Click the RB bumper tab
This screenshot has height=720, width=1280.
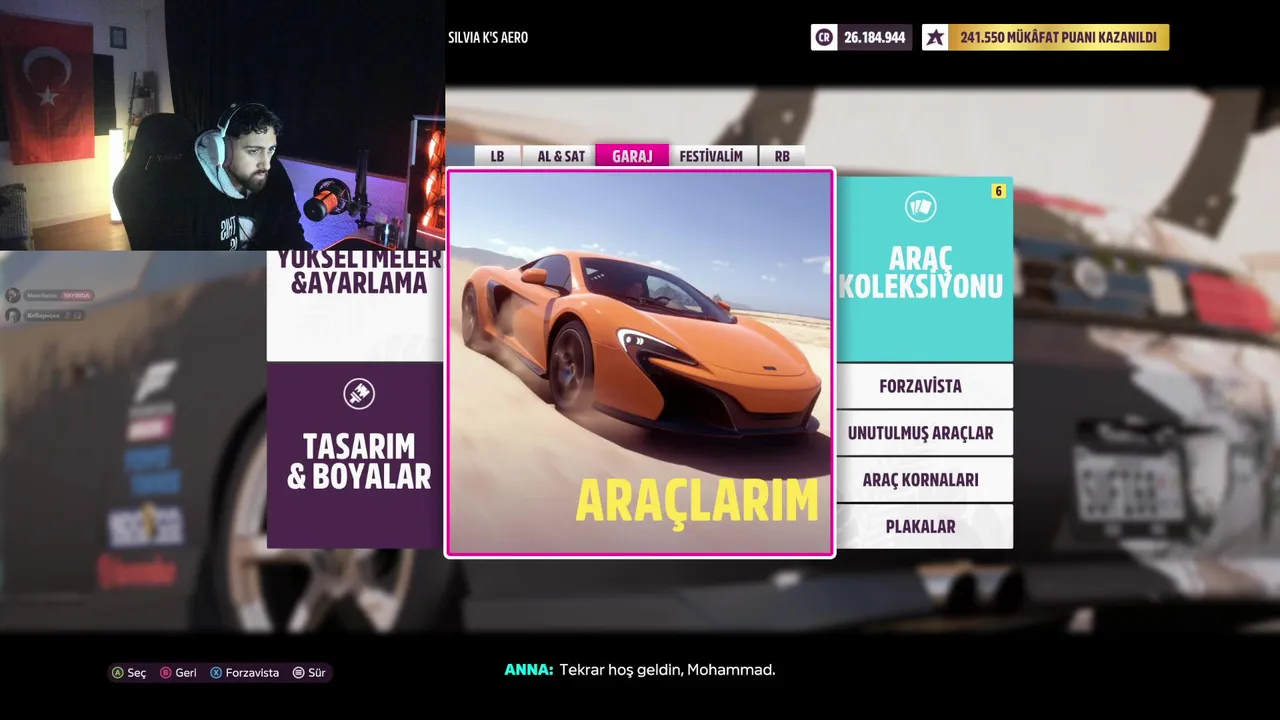782,156
